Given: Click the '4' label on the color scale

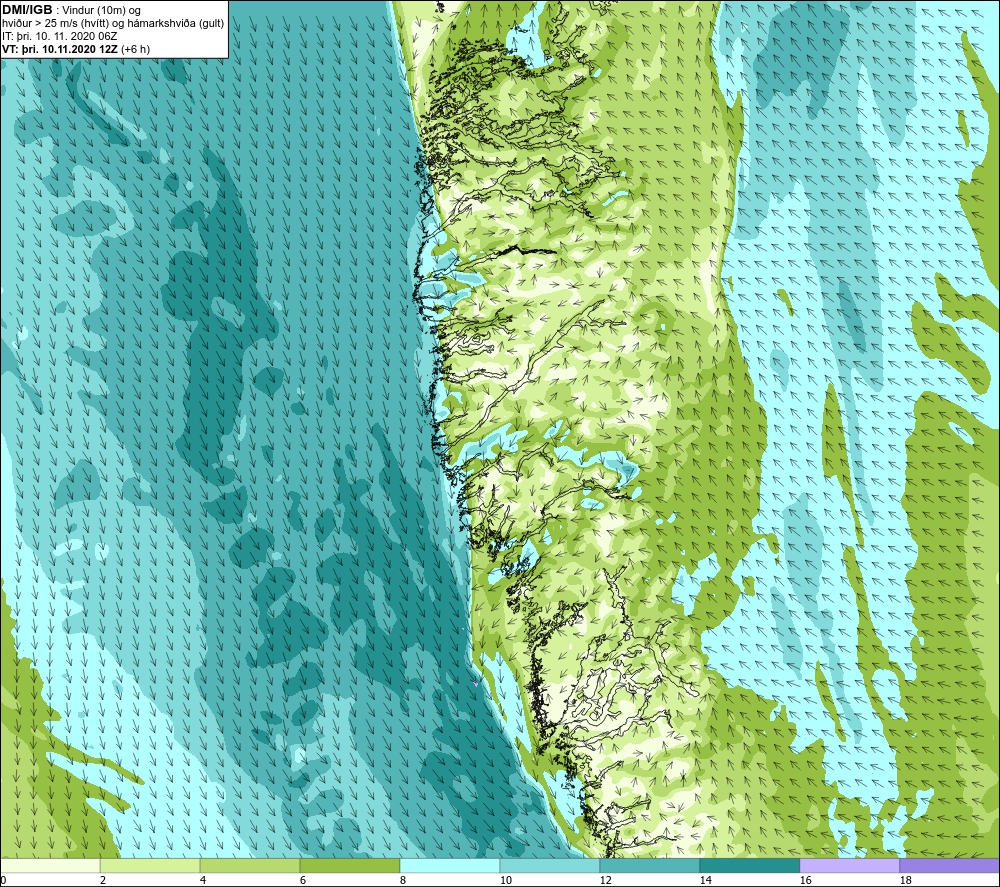Looking at the screenshot, I should click(x=203, y=880).
